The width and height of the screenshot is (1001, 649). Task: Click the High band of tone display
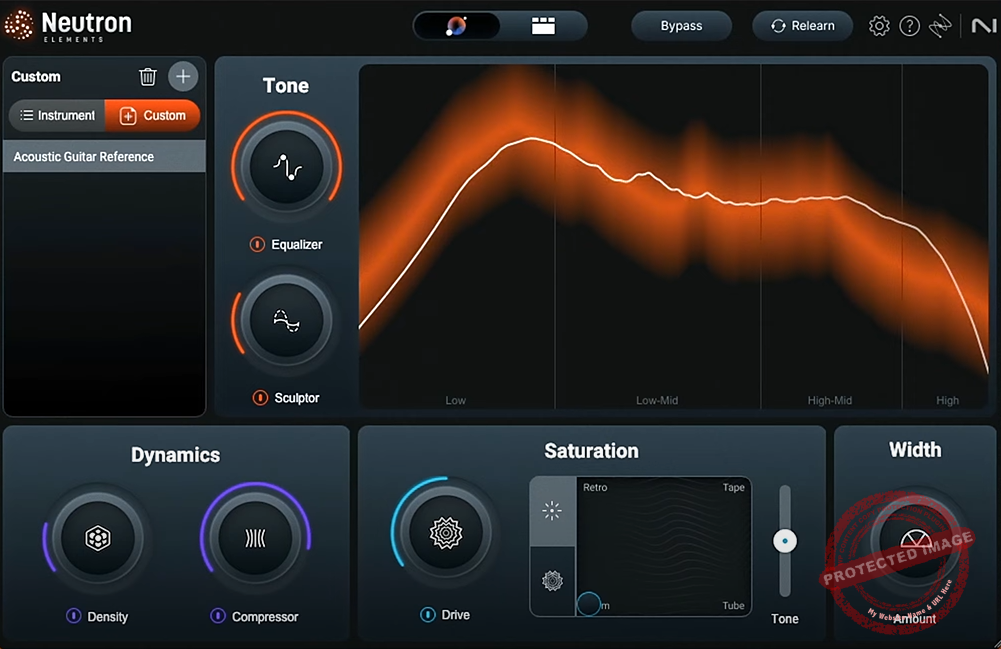click(x=945, y=236)
